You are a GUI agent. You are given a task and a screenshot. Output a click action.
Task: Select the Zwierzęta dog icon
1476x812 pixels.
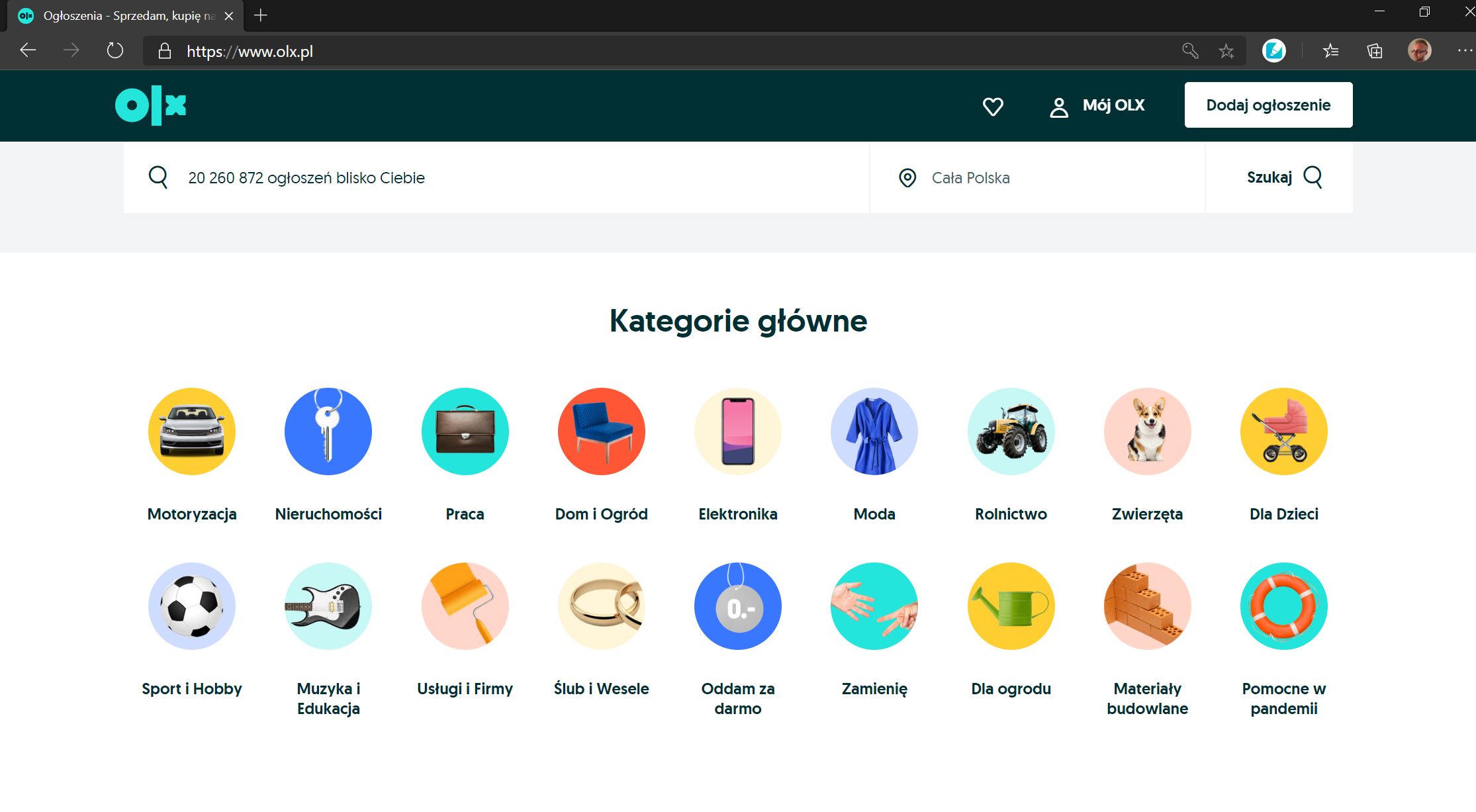(x=1147, y=431)
